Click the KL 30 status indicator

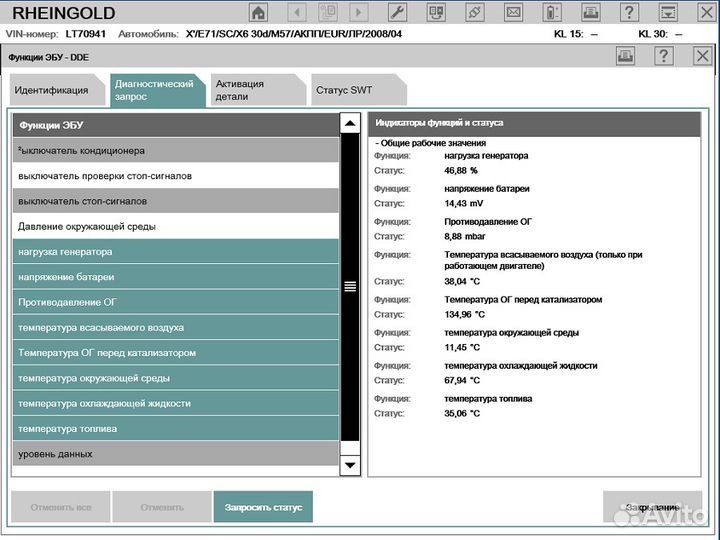[661, 34]
